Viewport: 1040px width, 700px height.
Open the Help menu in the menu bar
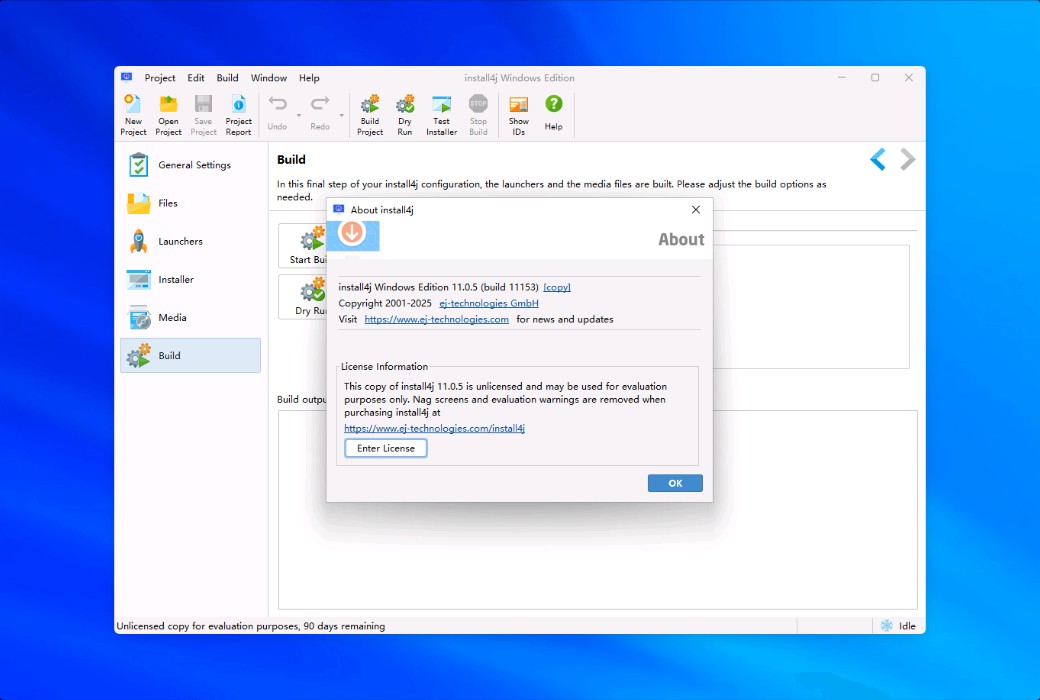coord(309,78)
